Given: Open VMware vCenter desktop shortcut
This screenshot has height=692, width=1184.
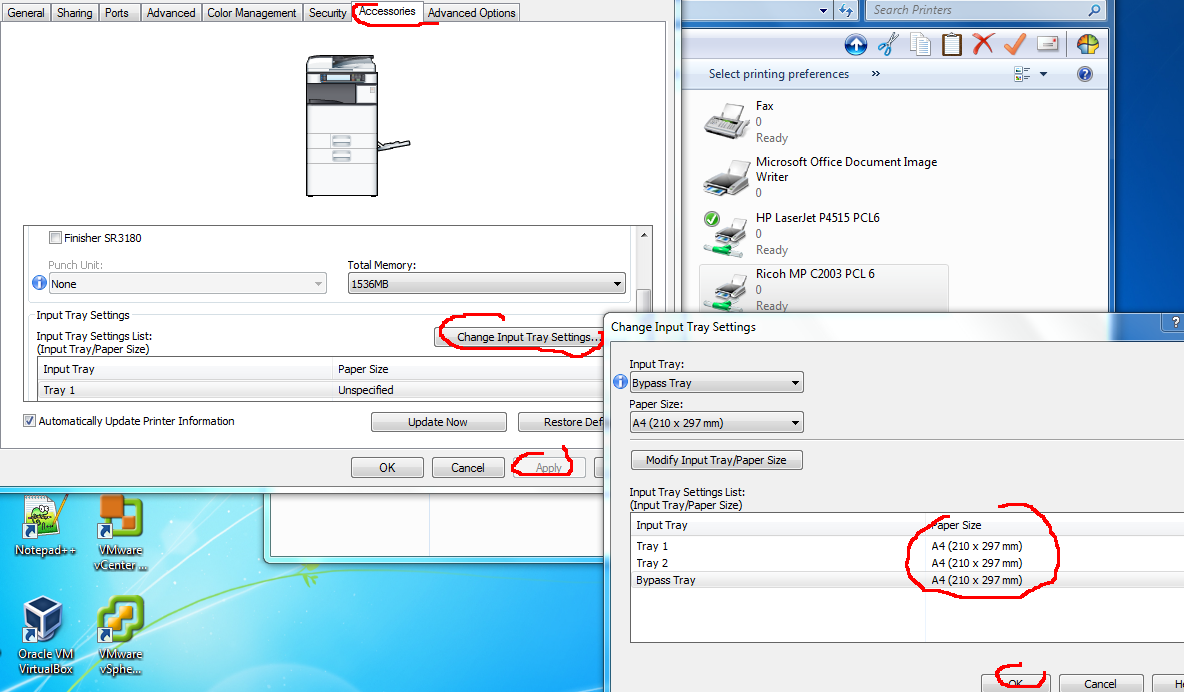Looking at the screenshot, I should (121, 533).
